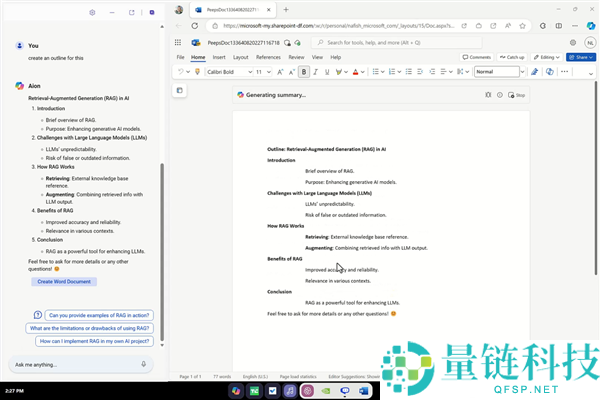Click the chat panel vertical scrollbar
The image size is (600, 400).
tap(162, 252)
